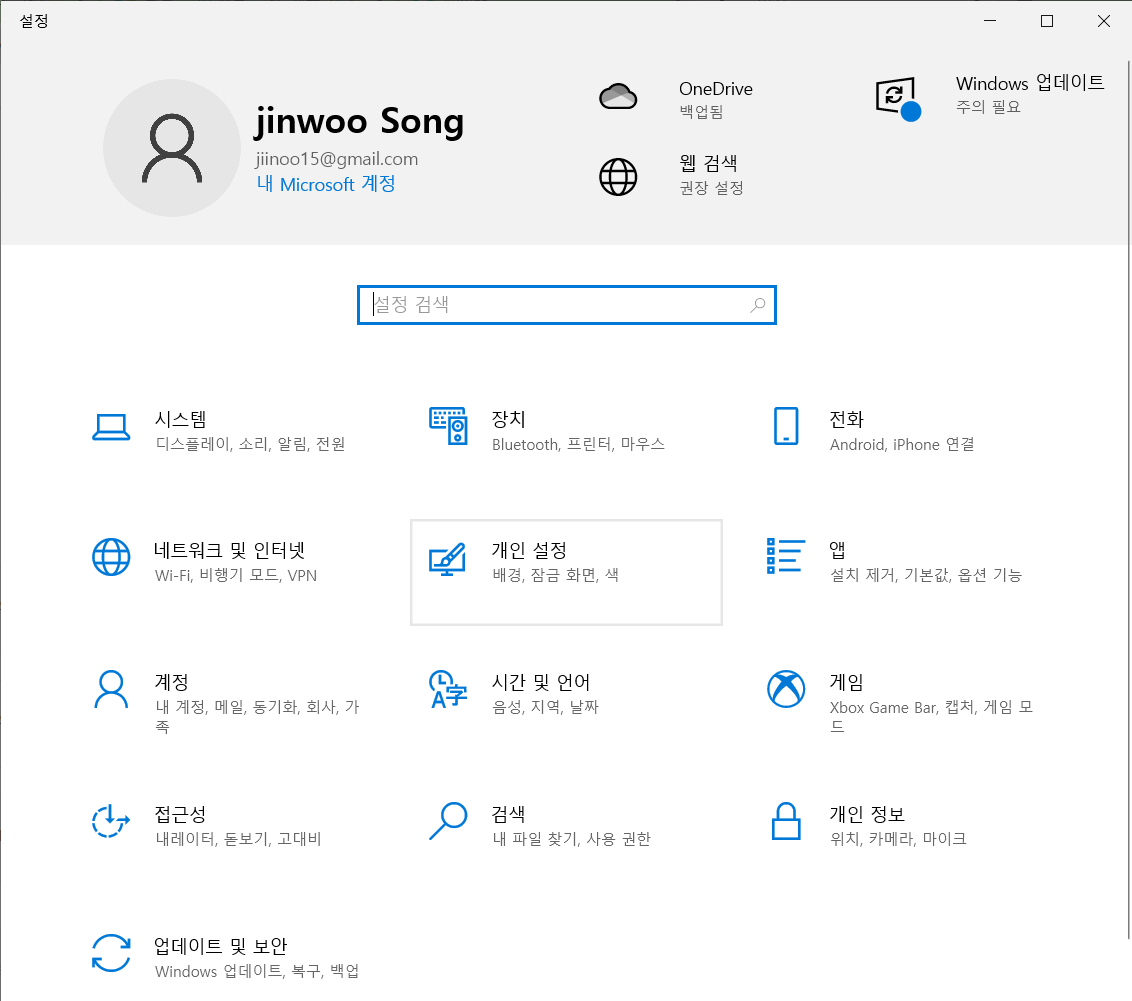Select the 장치 category title

(x=508, y=419)
